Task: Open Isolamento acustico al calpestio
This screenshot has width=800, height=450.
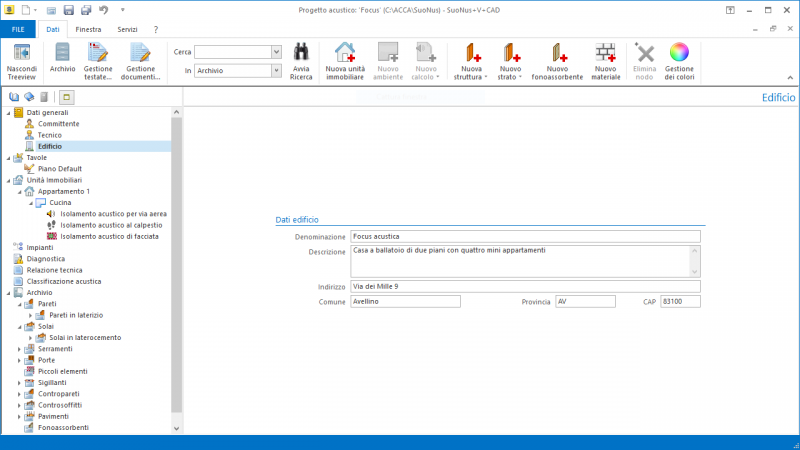Action: click(x=111, y=225)
